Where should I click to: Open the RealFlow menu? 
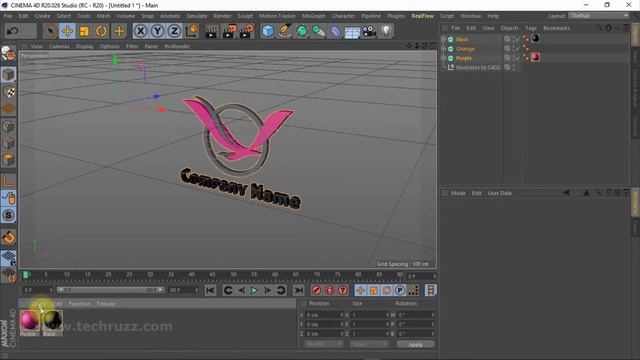tap(422, 16)
